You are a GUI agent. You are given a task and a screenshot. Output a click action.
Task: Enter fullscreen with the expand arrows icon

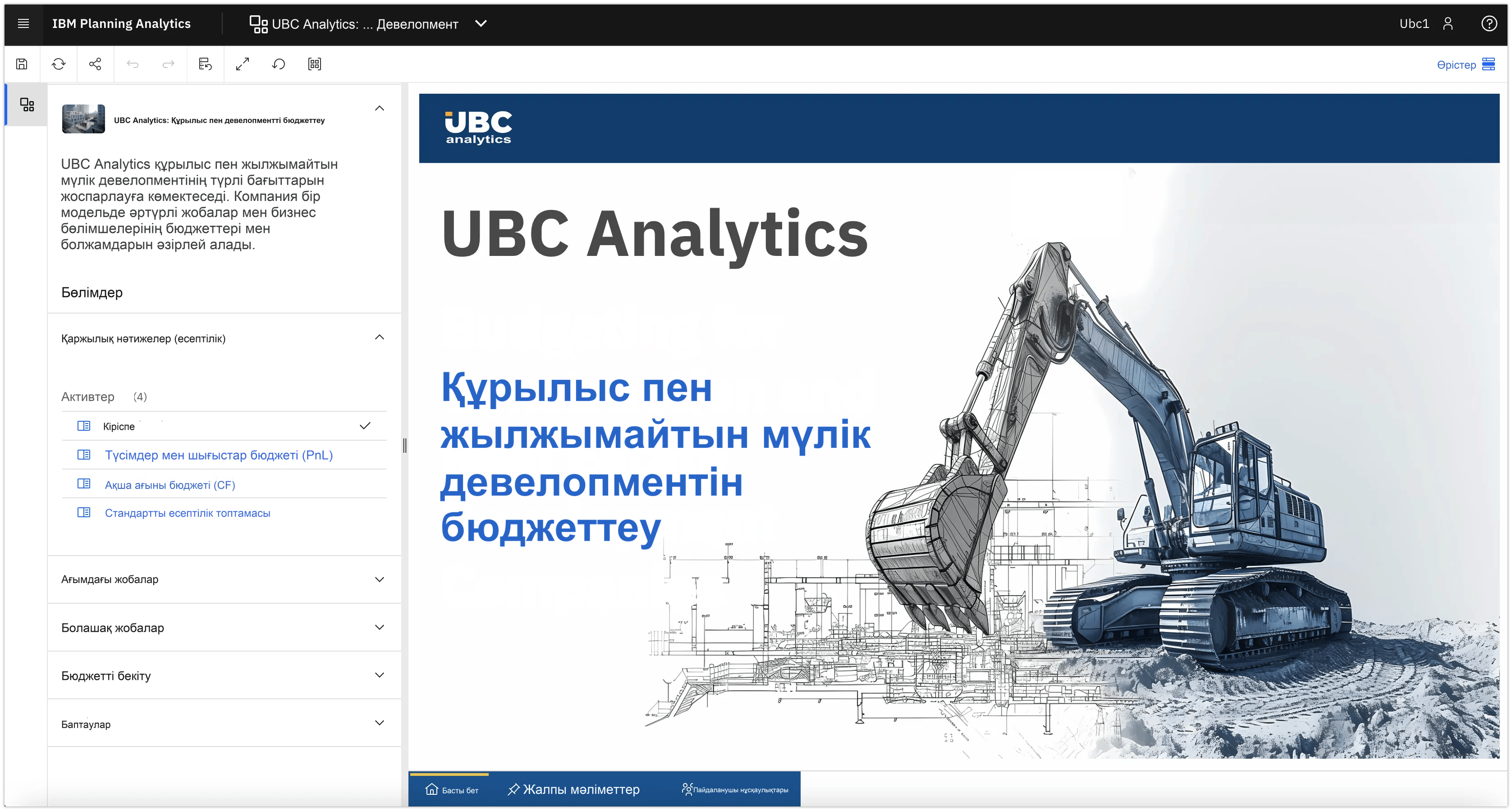243,64
